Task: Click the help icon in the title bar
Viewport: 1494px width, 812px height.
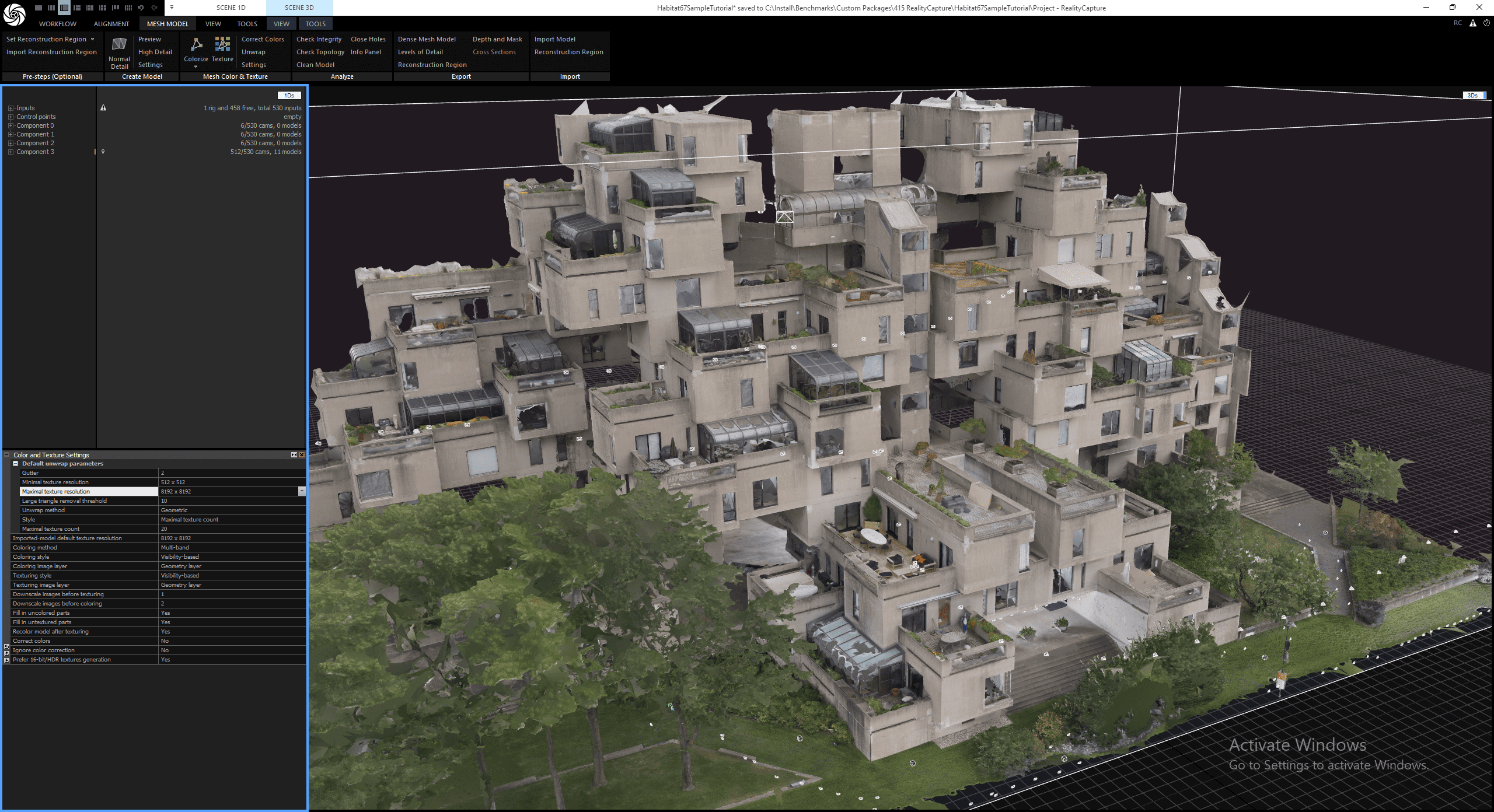Action: [x=1486, y=23]
